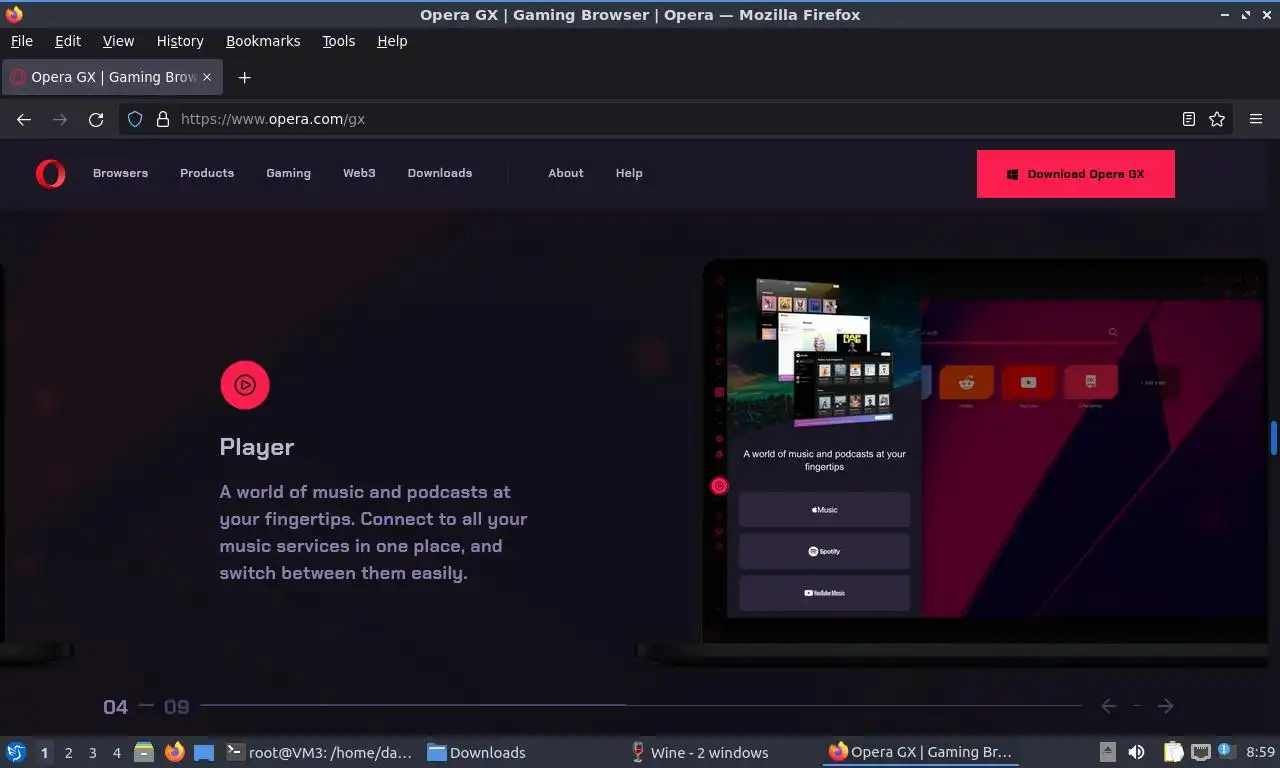This screenshot has width=1280, height=768.
Task: Open a new tab with plus button
Action: pyautogui.click(x=244, y=77)
